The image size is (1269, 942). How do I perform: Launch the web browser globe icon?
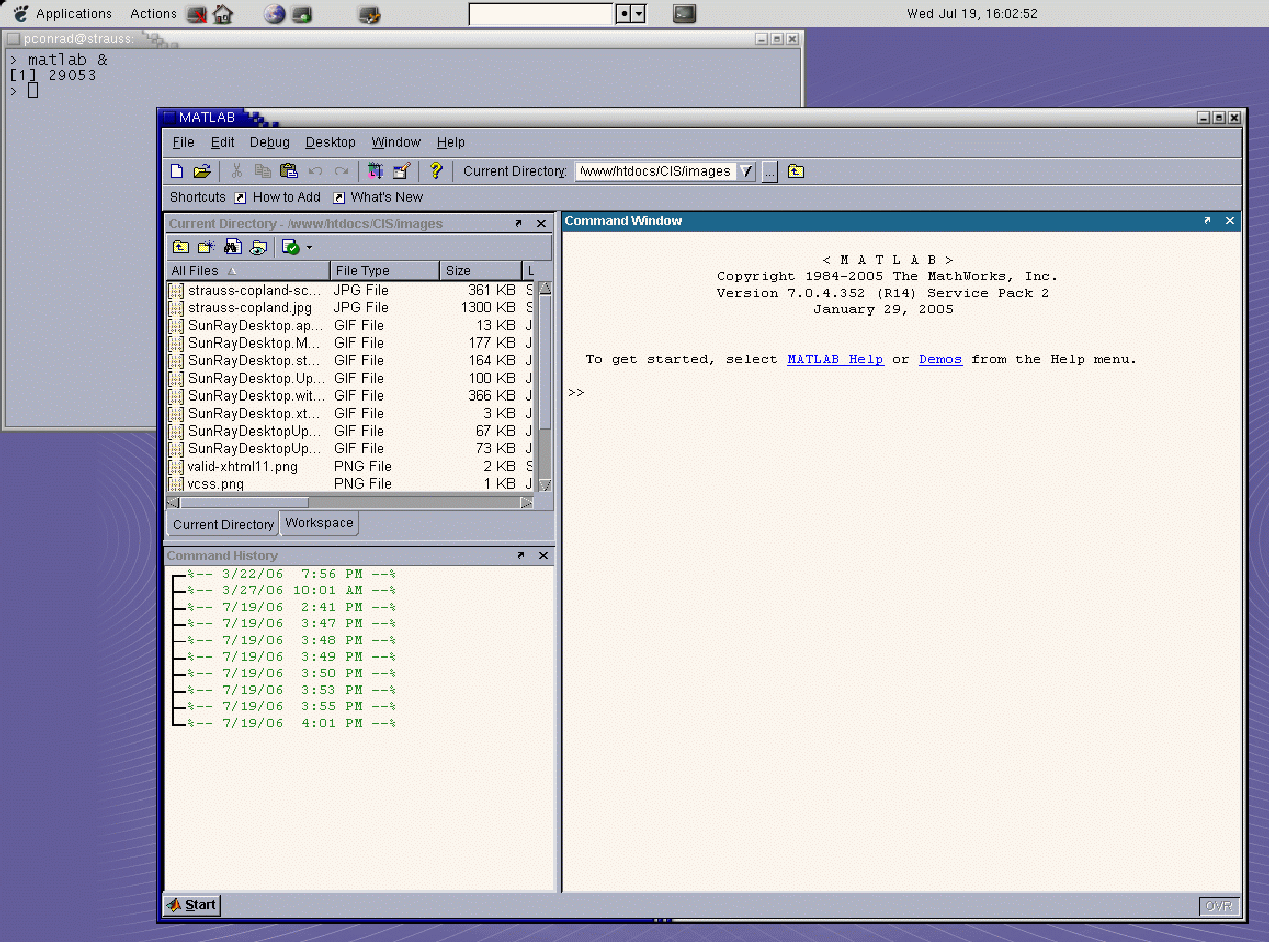click(x=274, y=14)
